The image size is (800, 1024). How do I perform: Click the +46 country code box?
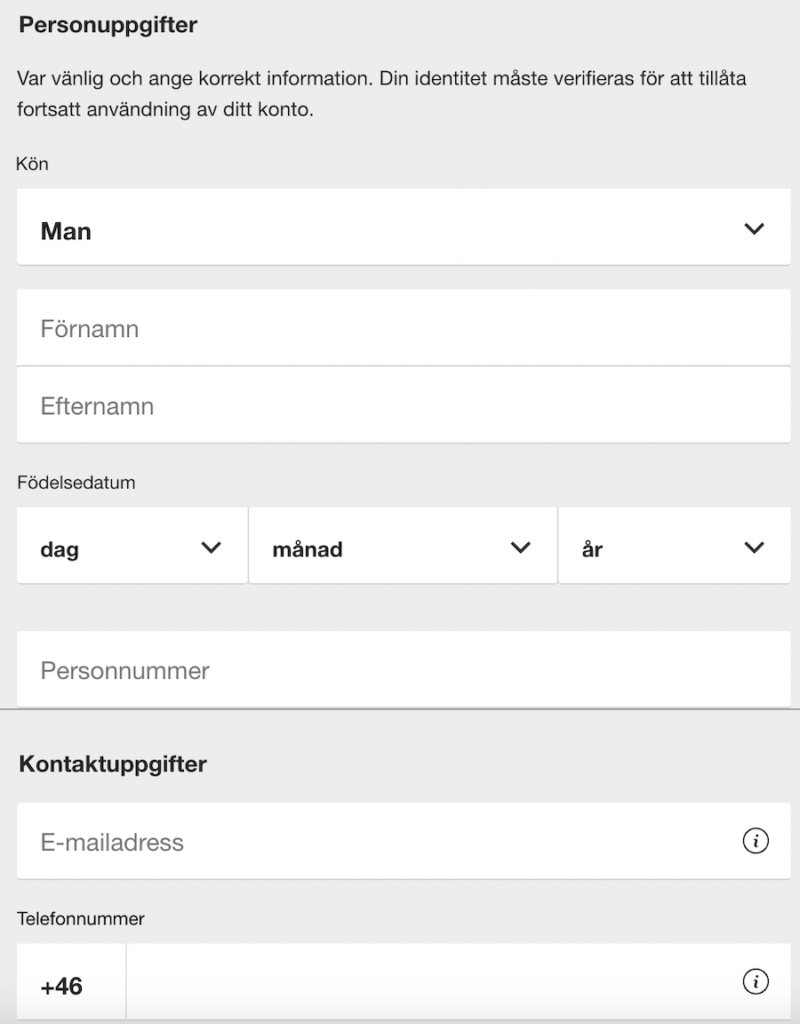pyautogui.click(x=71, y=982)
